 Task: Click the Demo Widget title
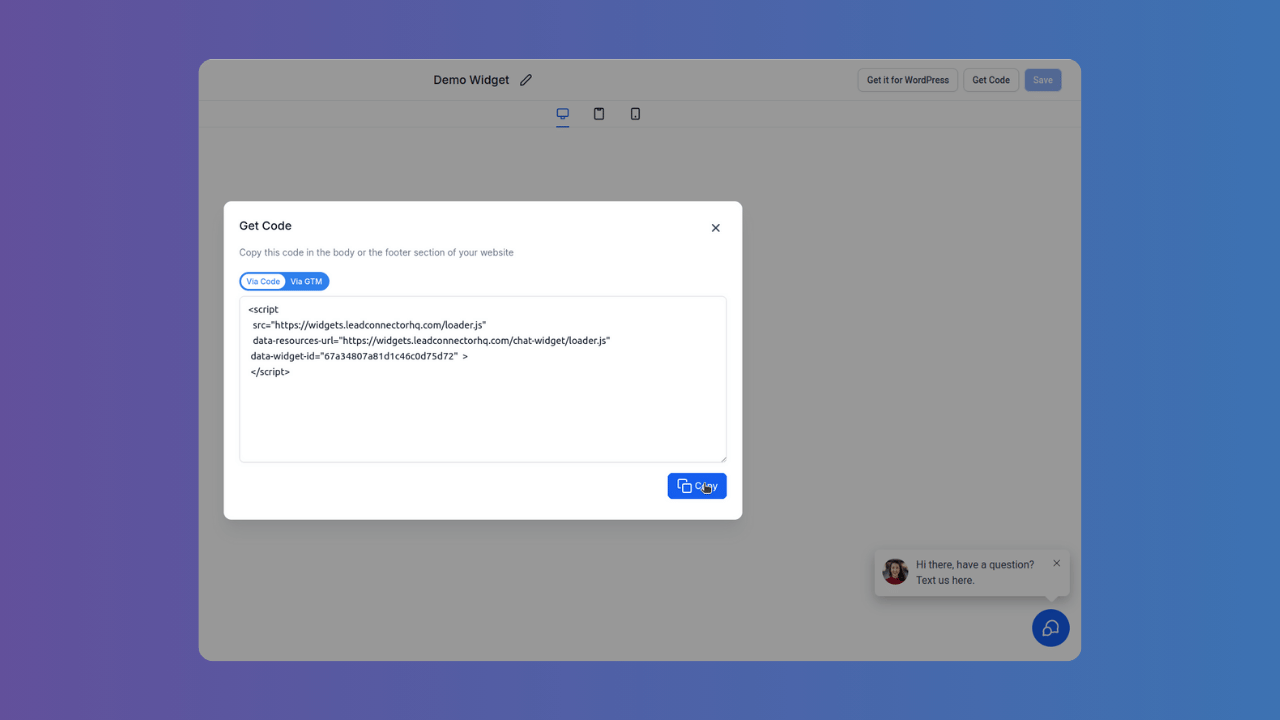(471, 80)
